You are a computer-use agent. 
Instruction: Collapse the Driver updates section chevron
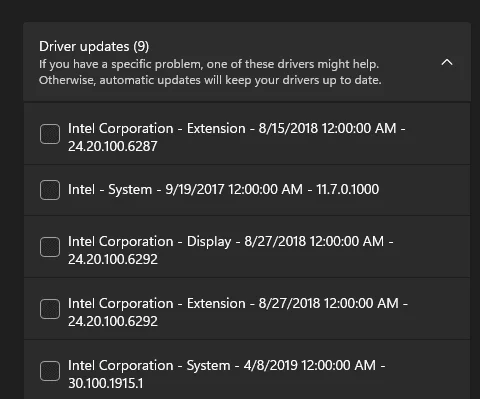click(447, 62)
